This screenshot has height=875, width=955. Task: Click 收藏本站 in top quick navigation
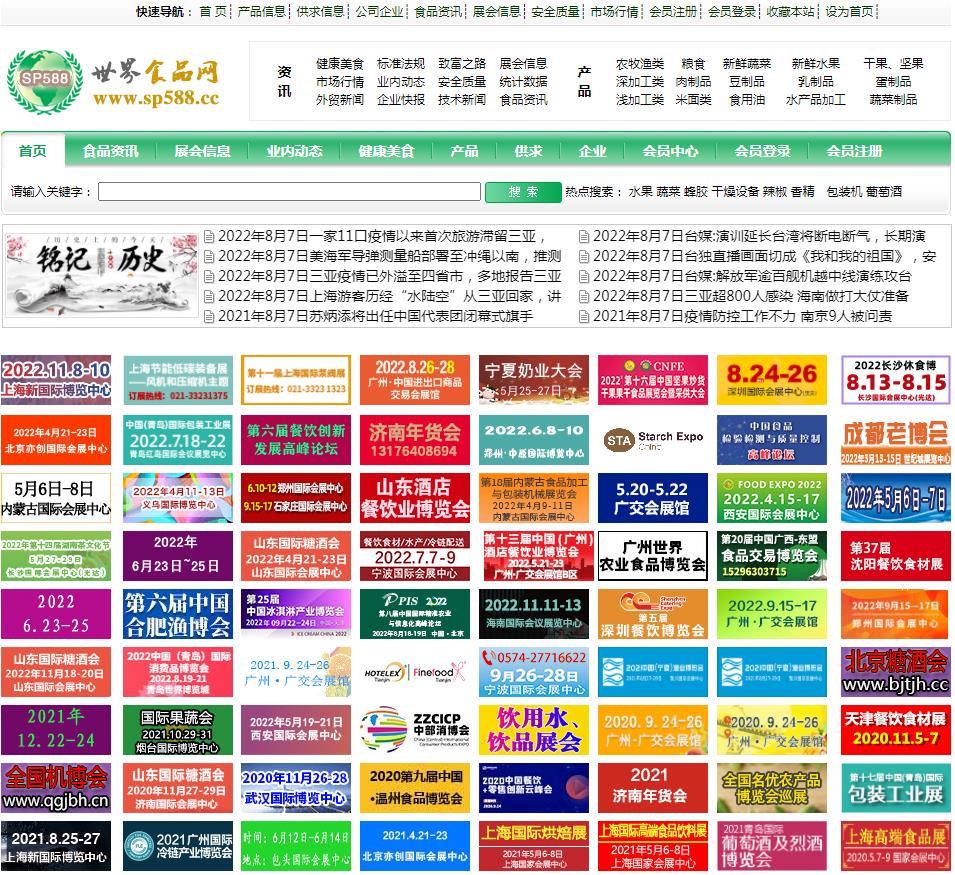791,12
